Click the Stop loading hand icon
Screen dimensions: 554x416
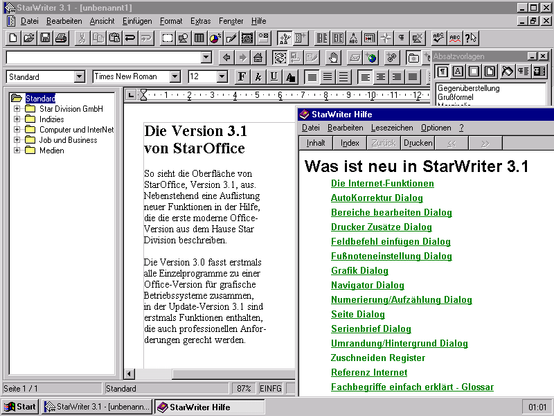(333, 57)
